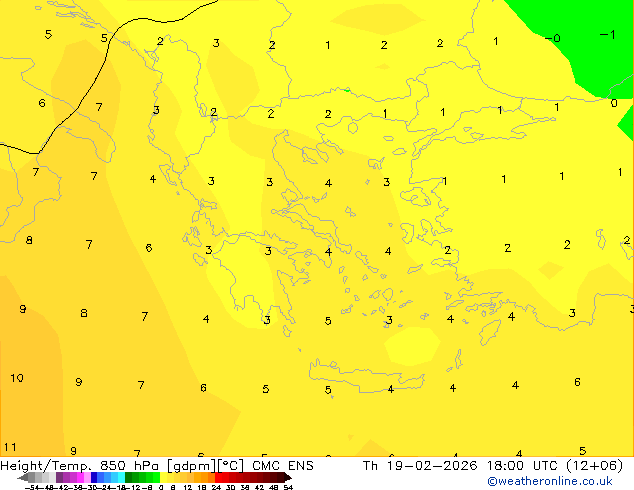Click the dark maroon right arrow end of the legend
634x490 pixels.
pos(288,477)
